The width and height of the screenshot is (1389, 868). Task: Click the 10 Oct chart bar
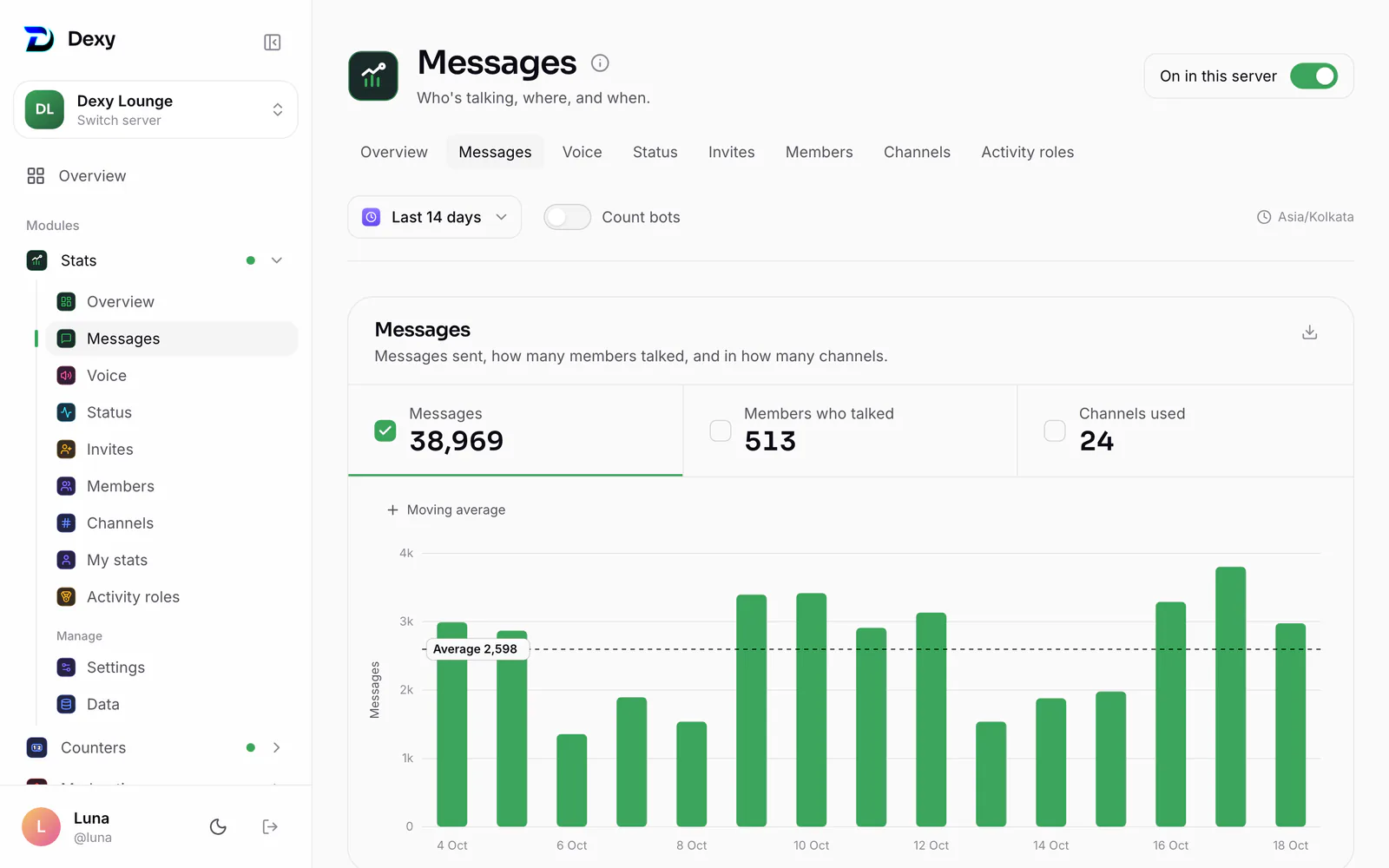[x=811, y=709]
